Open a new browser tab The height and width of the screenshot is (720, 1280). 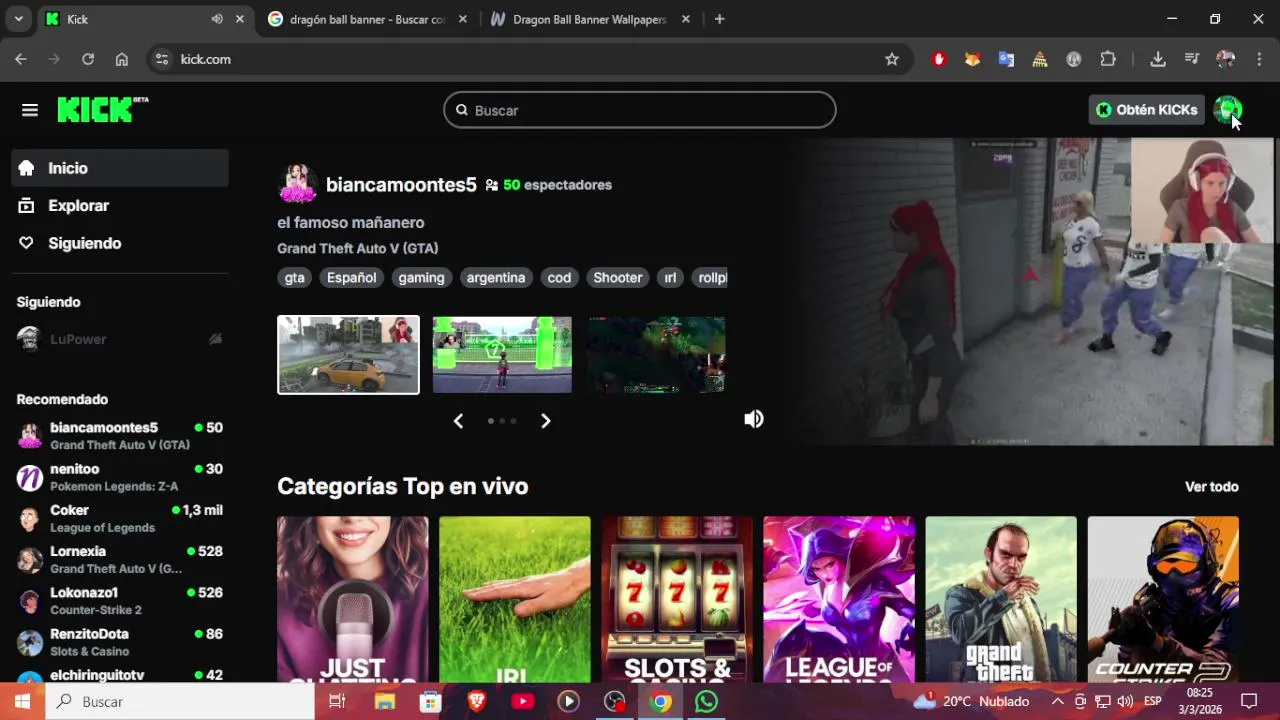pyautogui.click(x=719, y=19)
